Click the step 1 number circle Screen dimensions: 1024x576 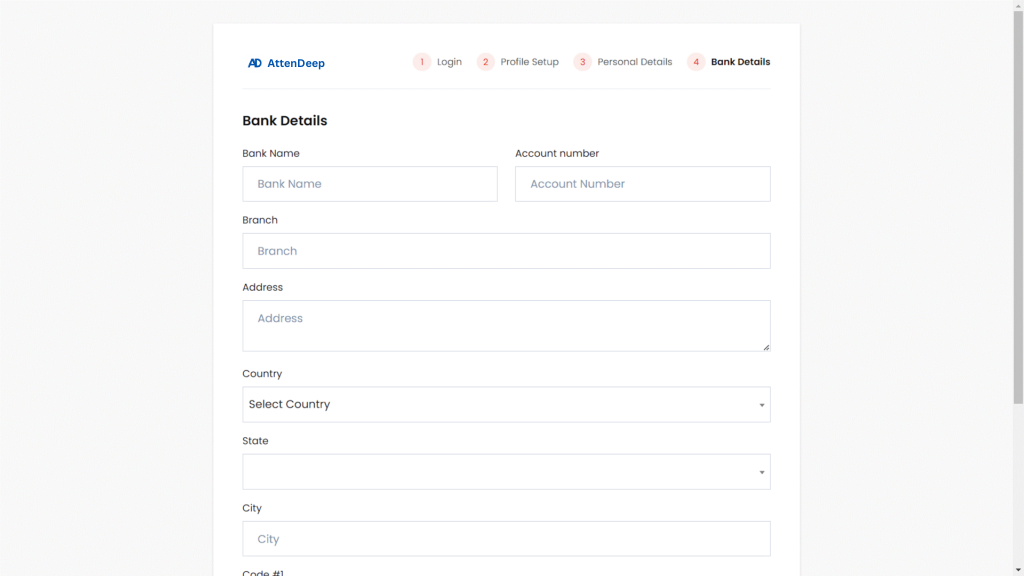pos(422,62)
